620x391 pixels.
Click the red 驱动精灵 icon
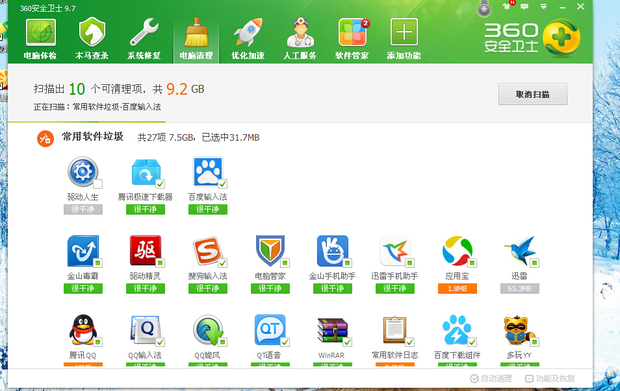[x=145, y=251]
